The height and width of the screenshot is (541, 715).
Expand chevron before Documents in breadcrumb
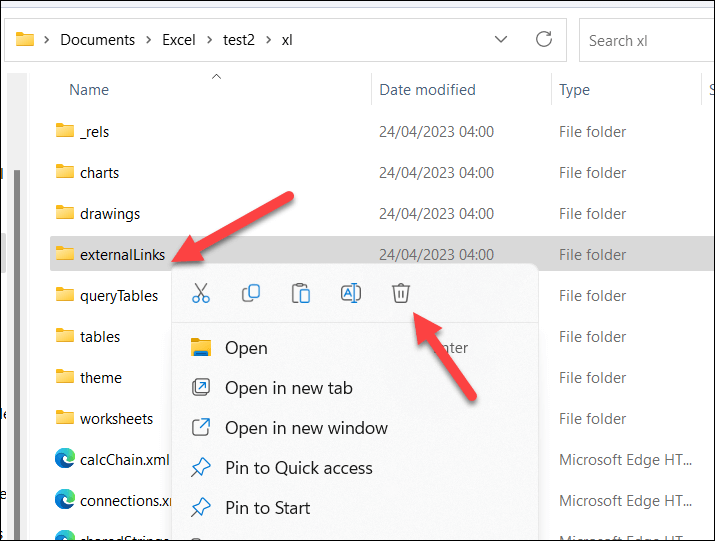pos(47,40)
